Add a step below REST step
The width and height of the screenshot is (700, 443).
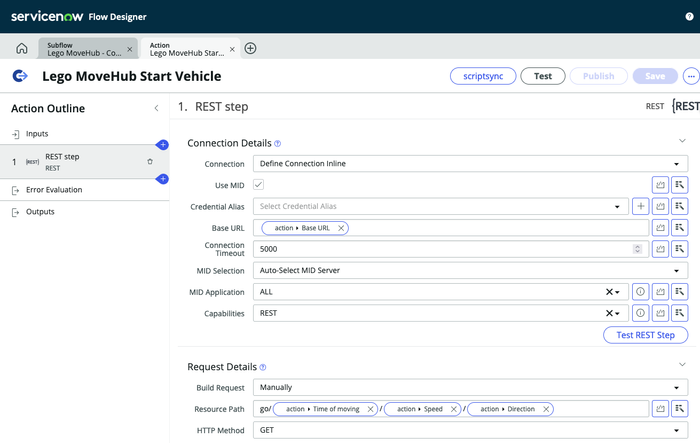(162, 179)
